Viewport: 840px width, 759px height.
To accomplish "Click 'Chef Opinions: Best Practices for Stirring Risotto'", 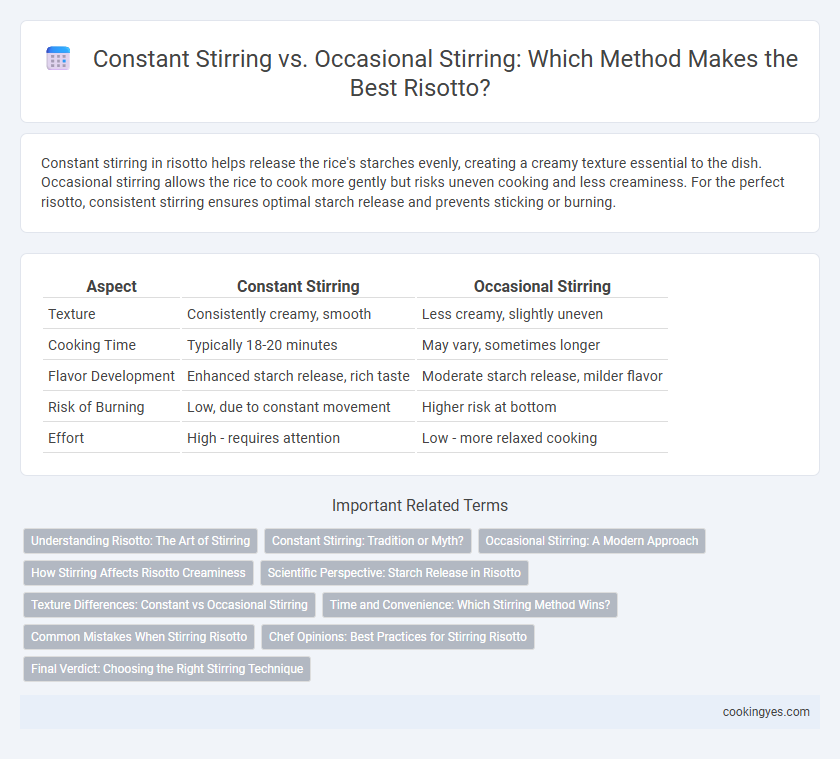I will pyautogui.click(x=398, y=637).
